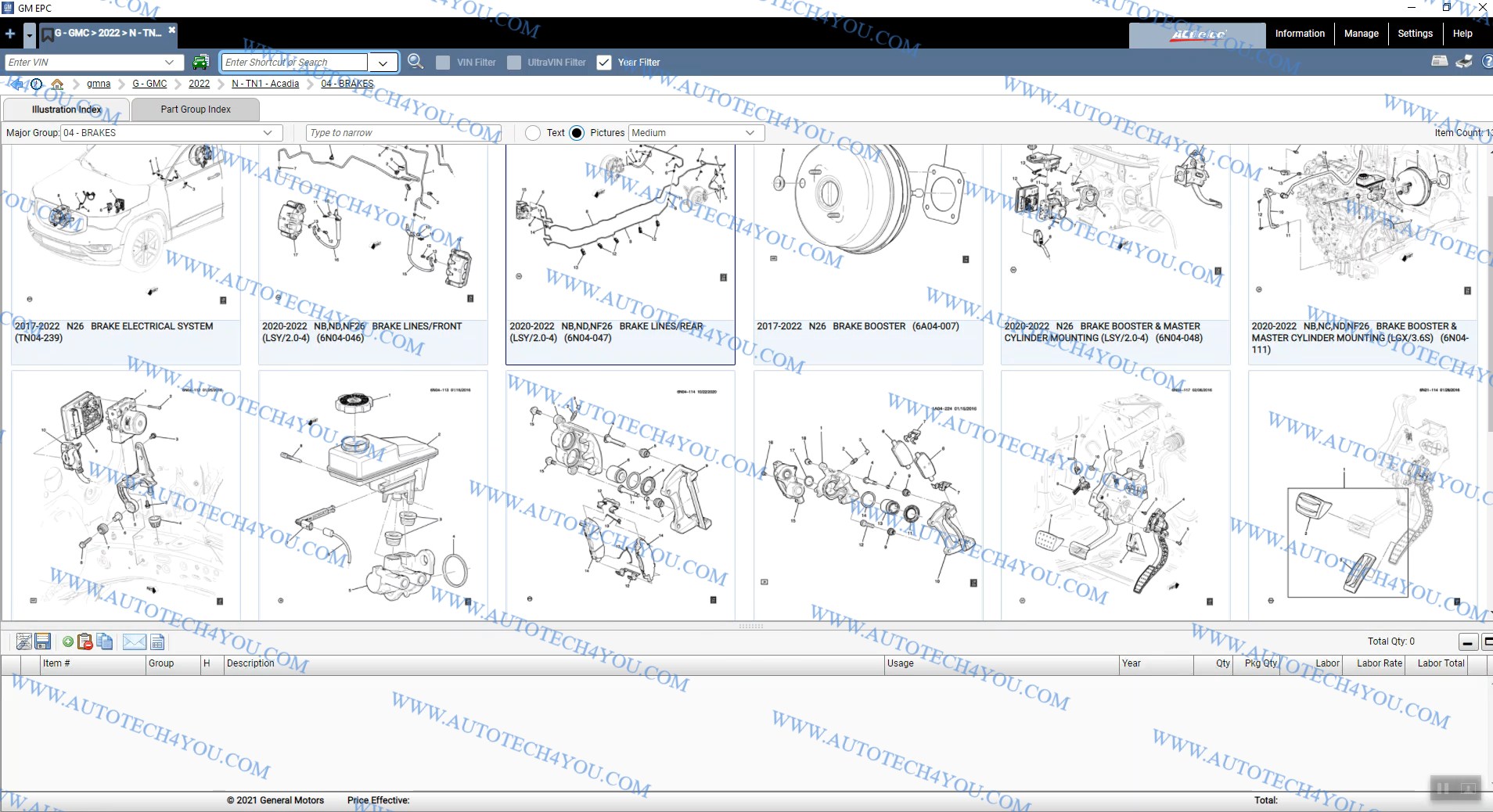Click the N - TN1 - Acadia breadcrumb link

coord(265,84)
